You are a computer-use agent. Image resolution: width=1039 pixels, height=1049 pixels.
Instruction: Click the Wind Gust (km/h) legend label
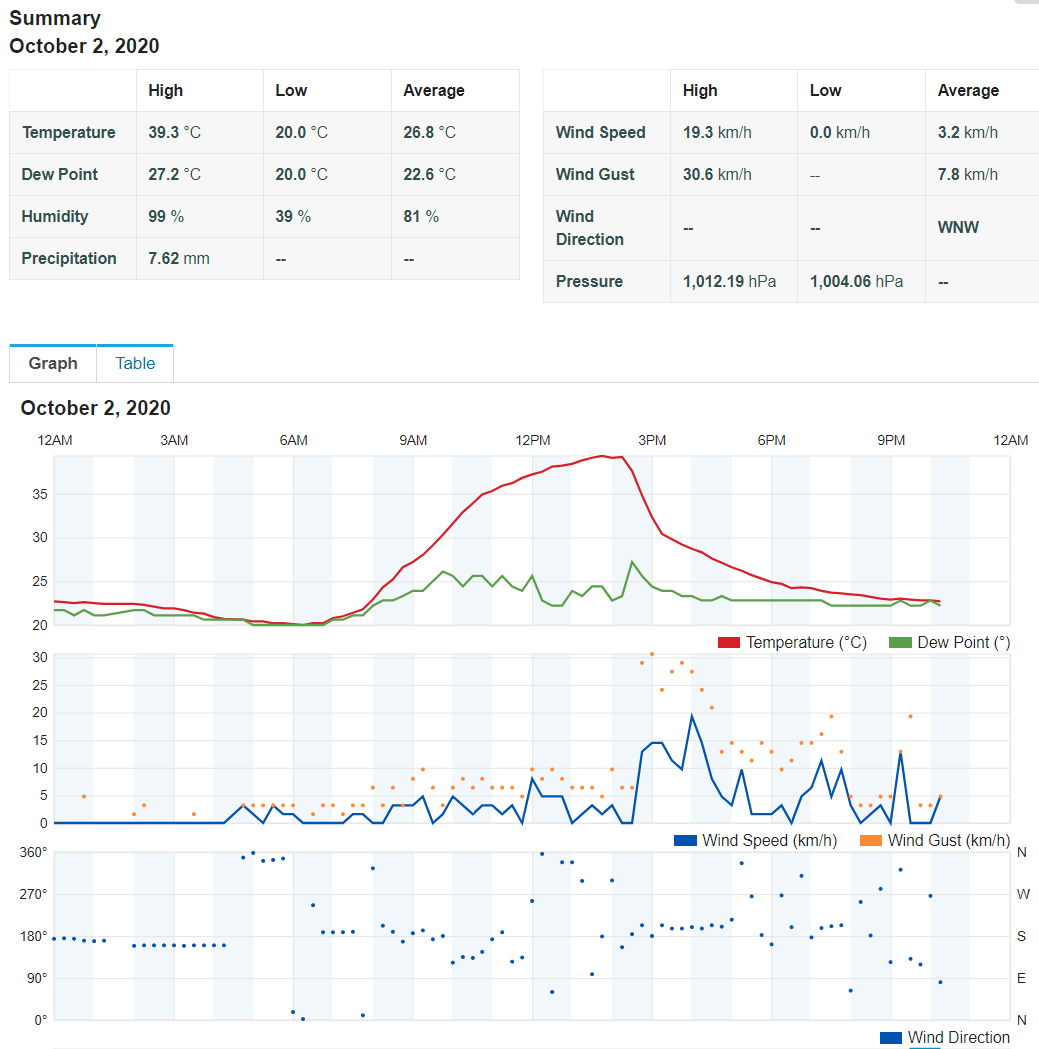click(x=949, y=841)
